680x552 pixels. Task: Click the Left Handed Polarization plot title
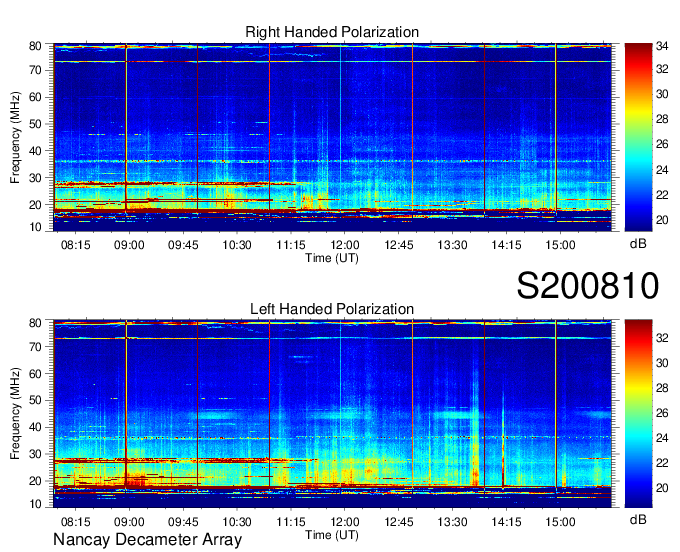coord(332,309)
